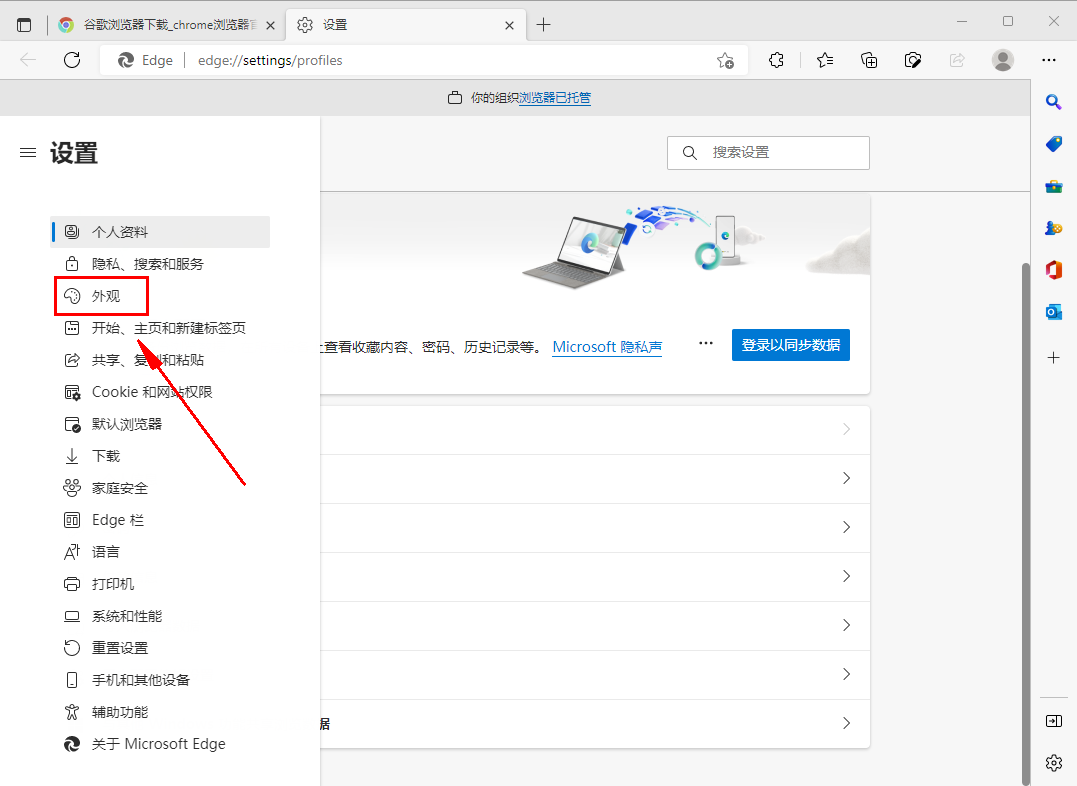1077x786 pixels.
Task: Open Cookie 和网站权限 settings
Action: click(161, 392)
